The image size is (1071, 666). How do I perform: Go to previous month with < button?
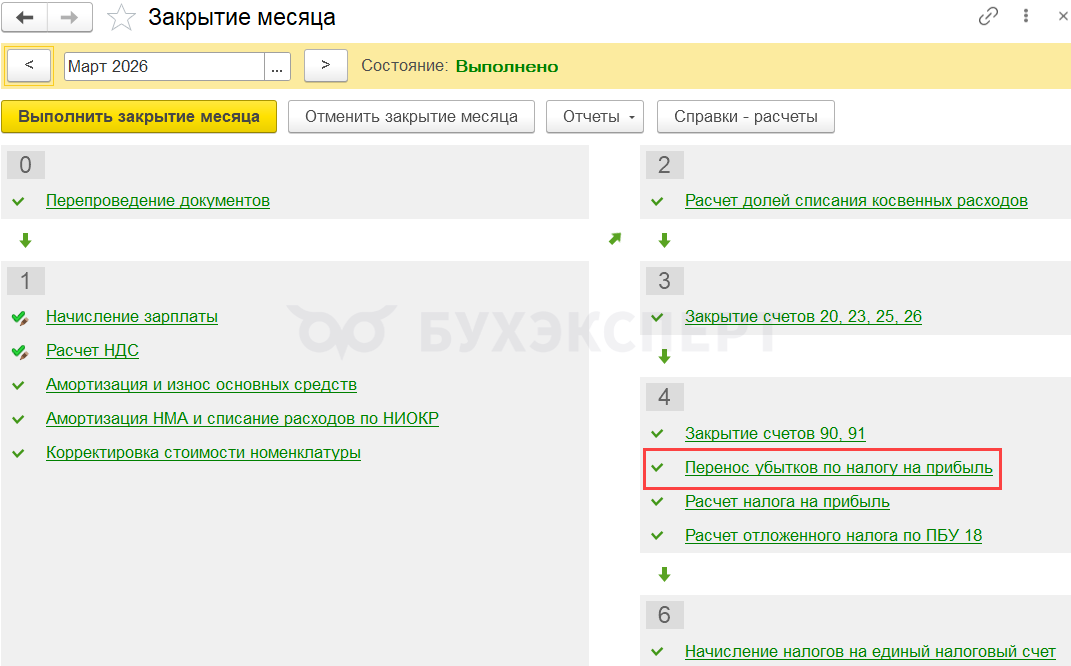(29, 66)
